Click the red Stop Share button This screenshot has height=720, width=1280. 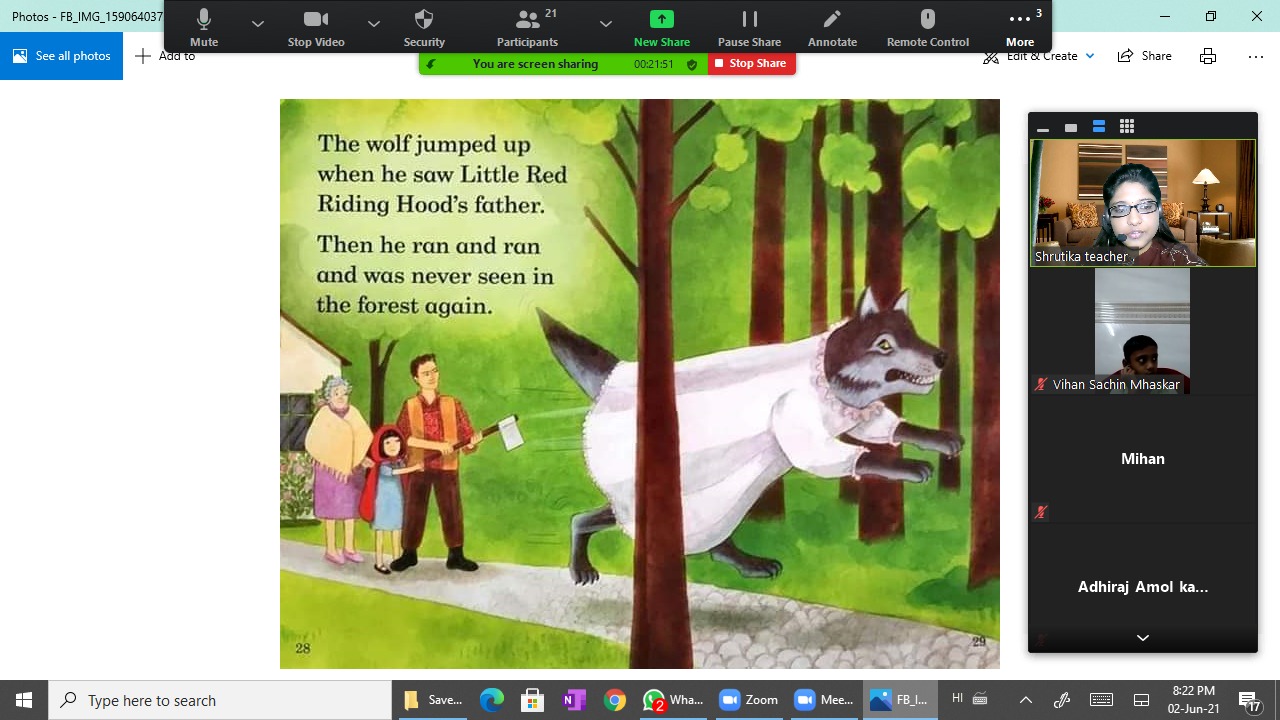[752, 63]
